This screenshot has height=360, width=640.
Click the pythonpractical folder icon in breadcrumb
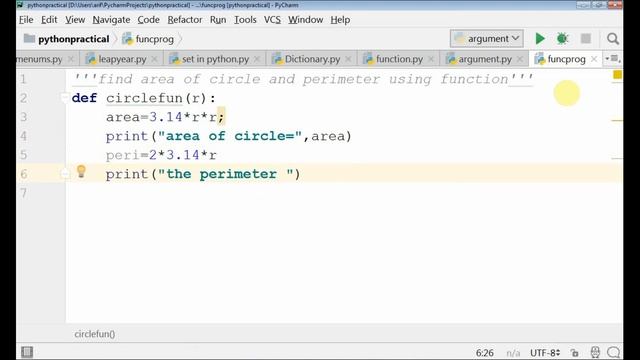click(x=29, y=39)
